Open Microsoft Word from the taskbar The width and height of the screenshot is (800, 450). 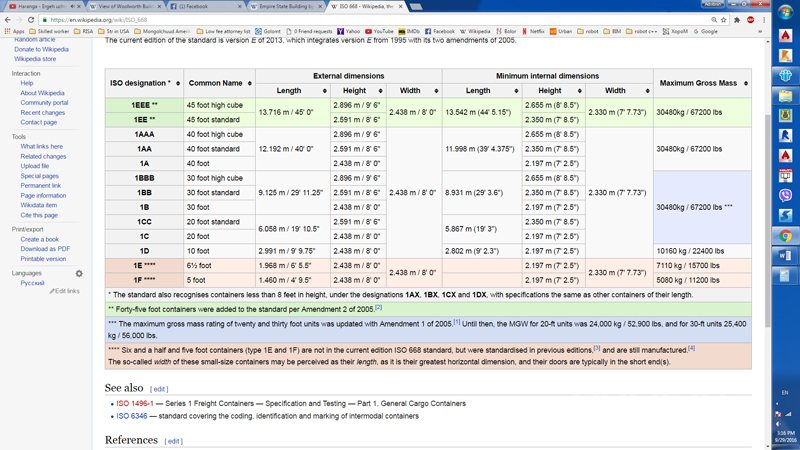(786, 257)
